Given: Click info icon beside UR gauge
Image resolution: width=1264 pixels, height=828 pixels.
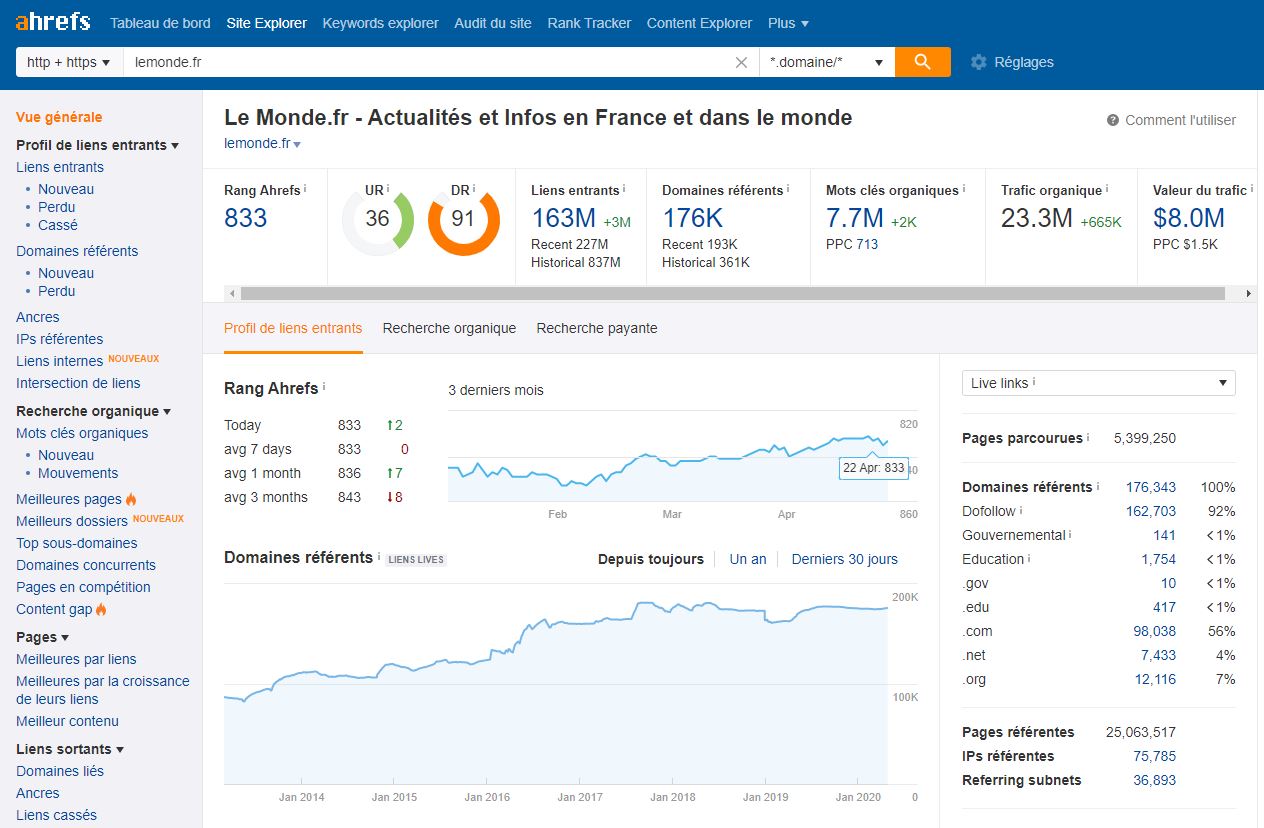Looking at the screenshot, I should (x=388, y=189).
